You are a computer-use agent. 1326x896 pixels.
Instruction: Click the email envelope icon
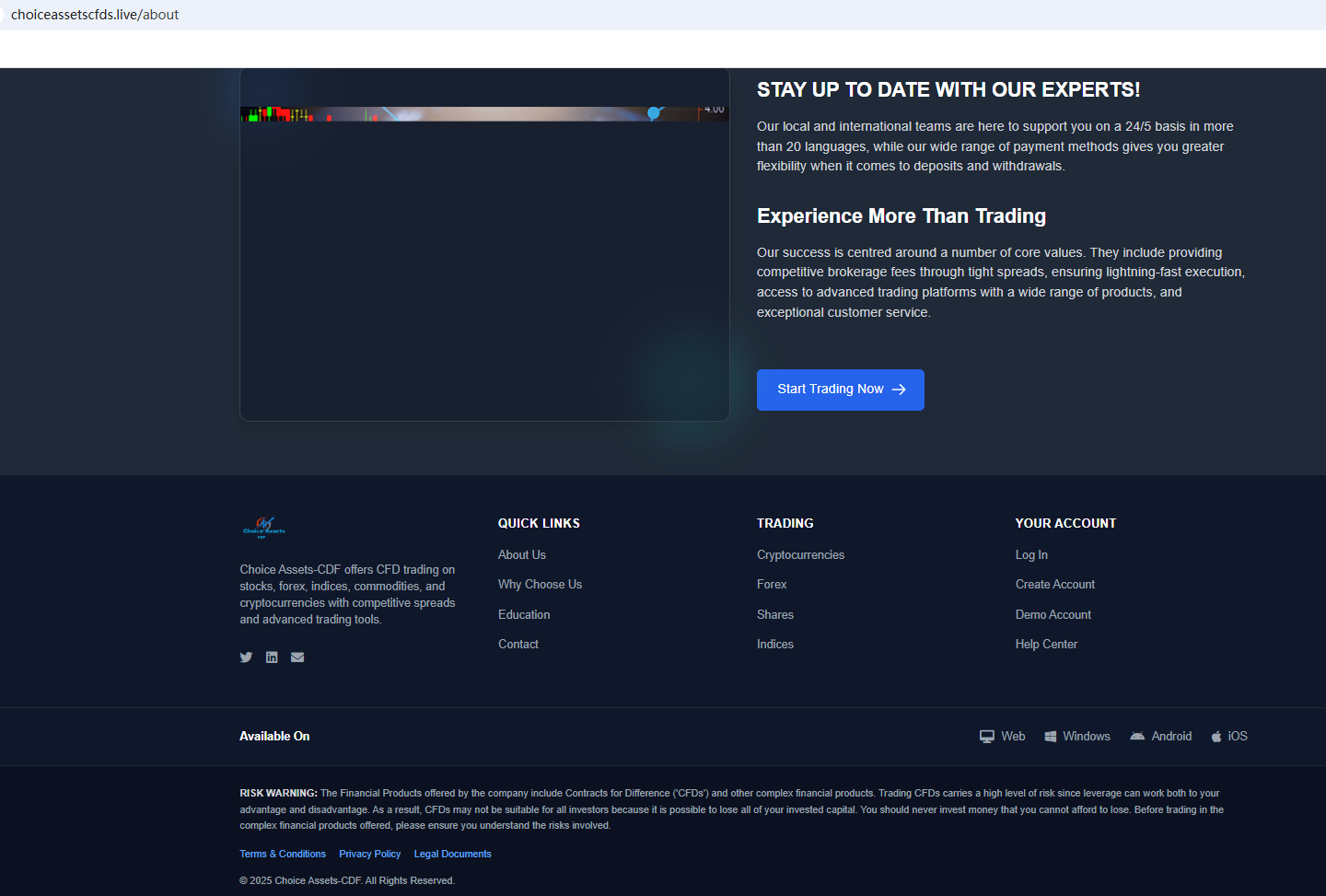point(297,657)
